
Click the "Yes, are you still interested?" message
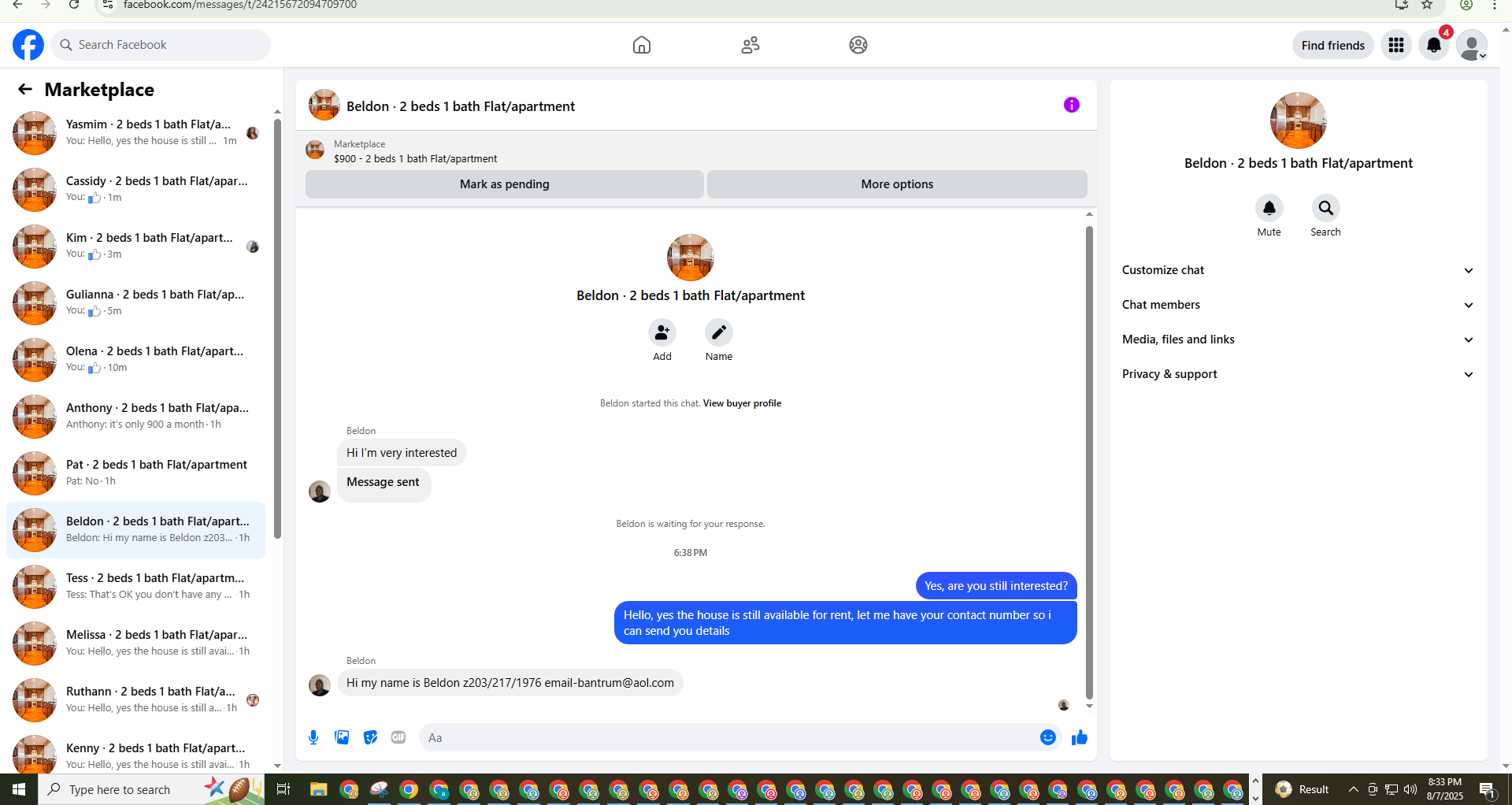pyautogui.click(x=996, y=586)
